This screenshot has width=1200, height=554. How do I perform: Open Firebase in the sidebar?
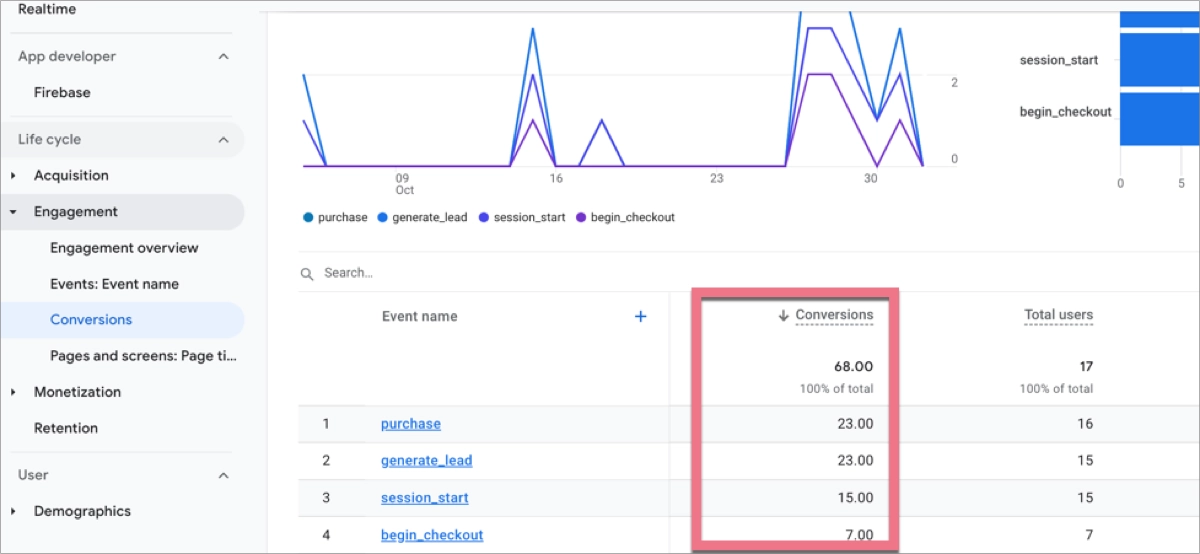coord(62,92)
